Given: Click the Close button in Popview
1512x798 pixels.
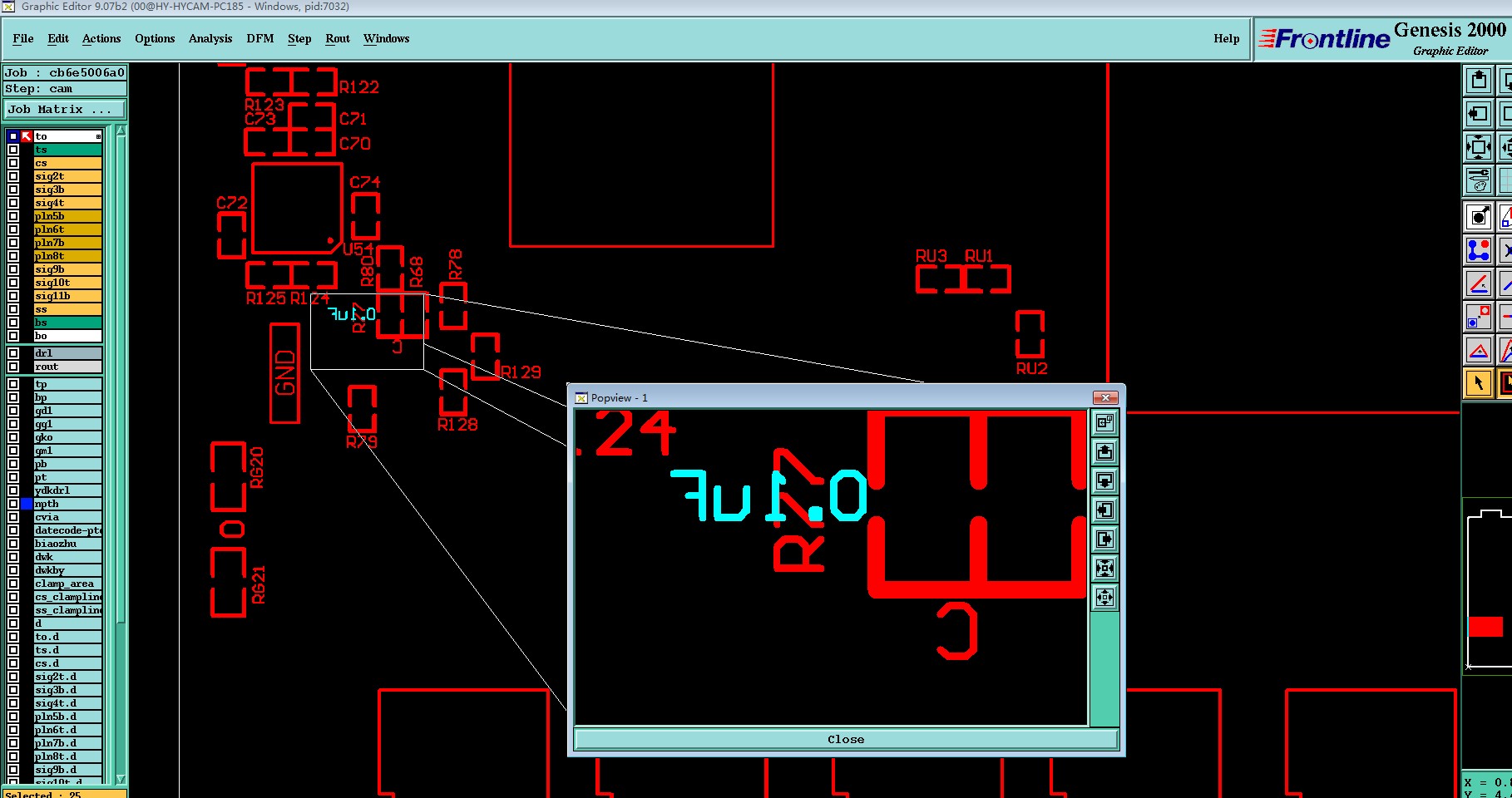Looking at the screenshot, I should coord(846,739).
